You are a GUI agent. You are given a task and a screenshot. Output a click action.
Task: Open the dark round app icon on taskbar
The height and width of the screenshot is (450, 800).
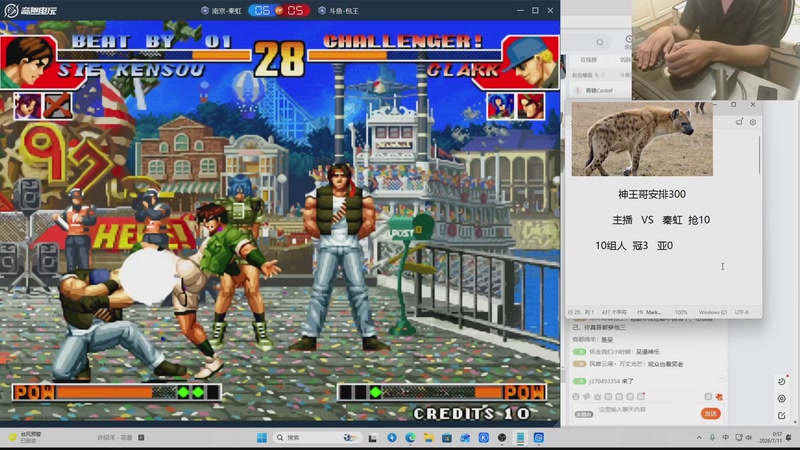tap(502, 438)
